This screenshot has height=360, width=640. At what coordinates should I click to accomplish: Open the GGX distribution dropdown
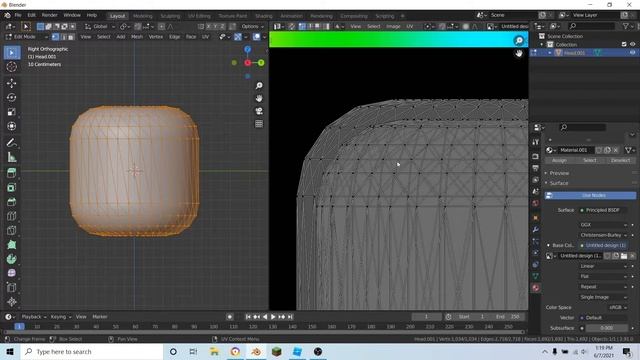(x=603, y=225)
